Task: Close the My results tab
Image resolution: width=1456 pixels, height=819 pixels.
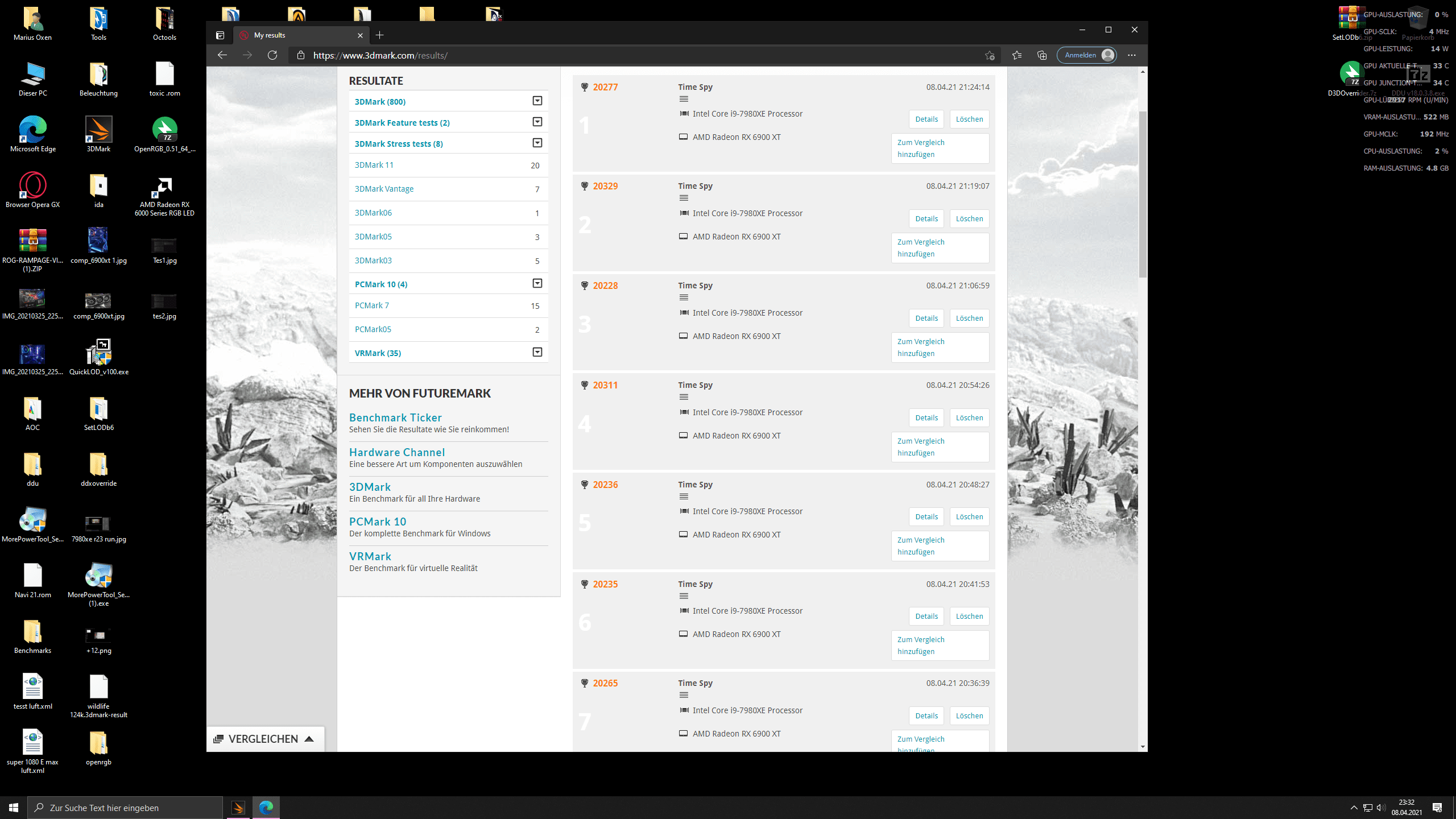Action: 360,35
